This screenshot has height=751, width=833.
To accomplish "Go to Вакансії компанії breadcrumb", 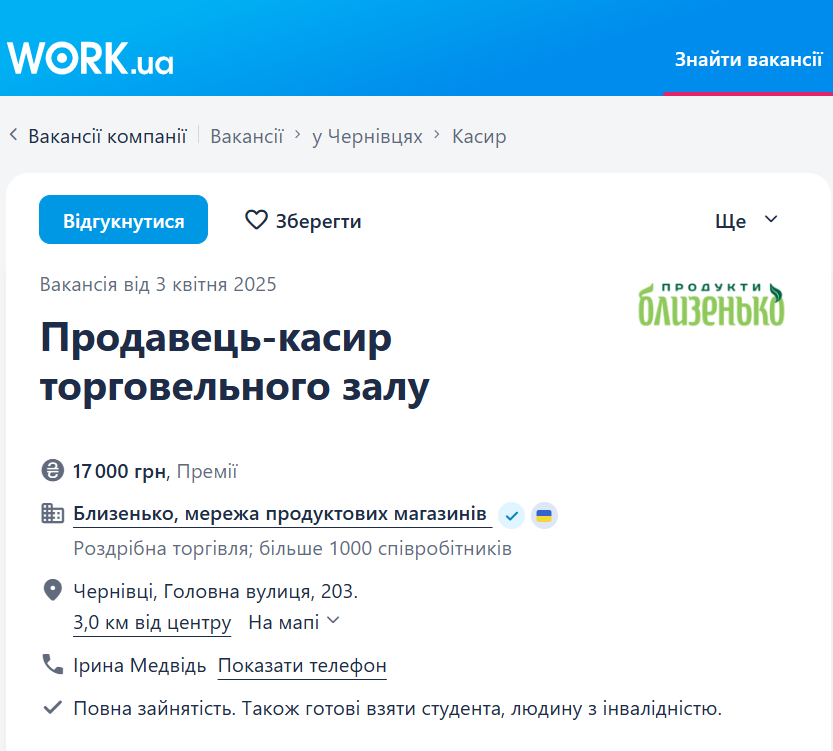I will pos(107,136).
